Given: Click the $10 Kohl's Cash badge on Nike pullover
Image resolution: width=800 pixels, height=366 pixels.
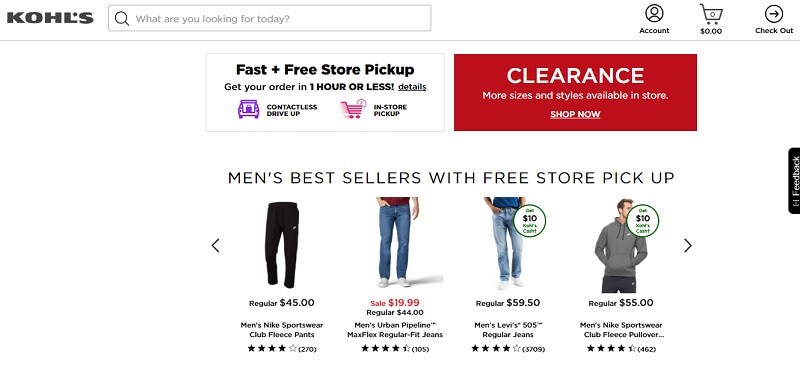Looking at the screenshot, I should click(642, 221).
